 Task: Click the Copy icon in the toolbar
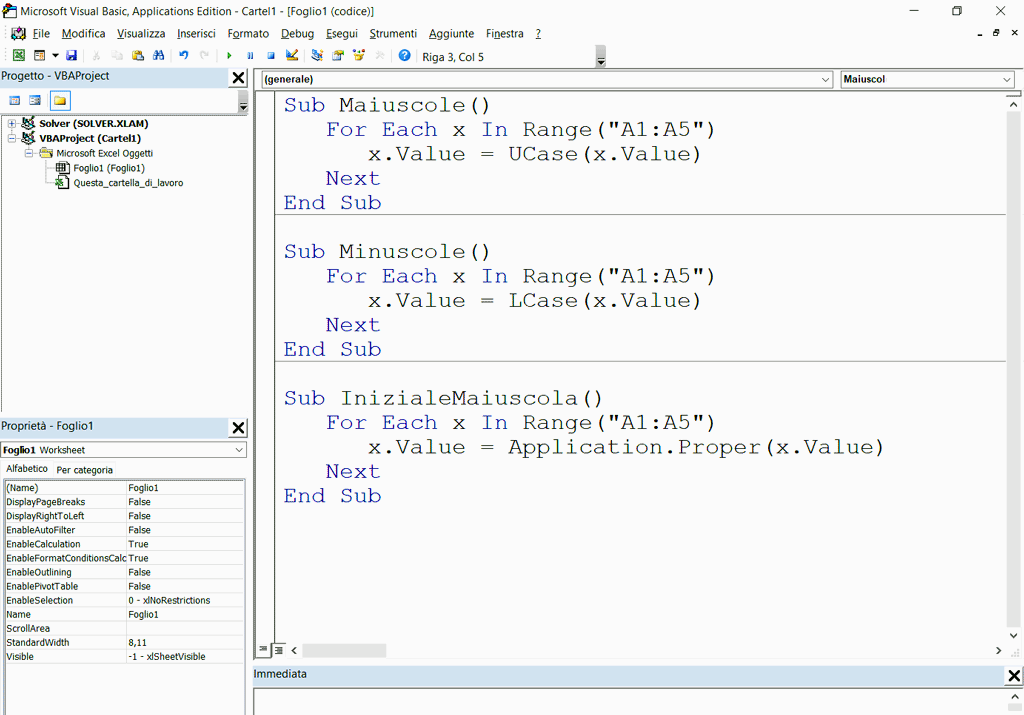[117, 56]
